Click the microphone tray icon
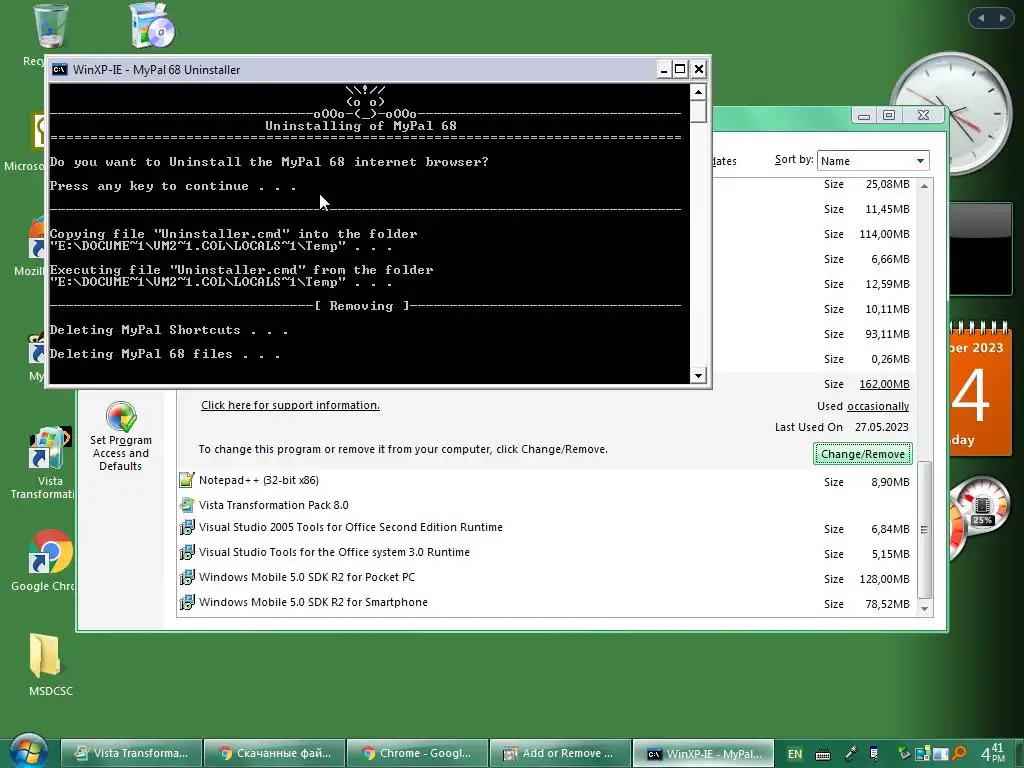1024x768 pixels. pyautogui.click(x=851, y=754)
